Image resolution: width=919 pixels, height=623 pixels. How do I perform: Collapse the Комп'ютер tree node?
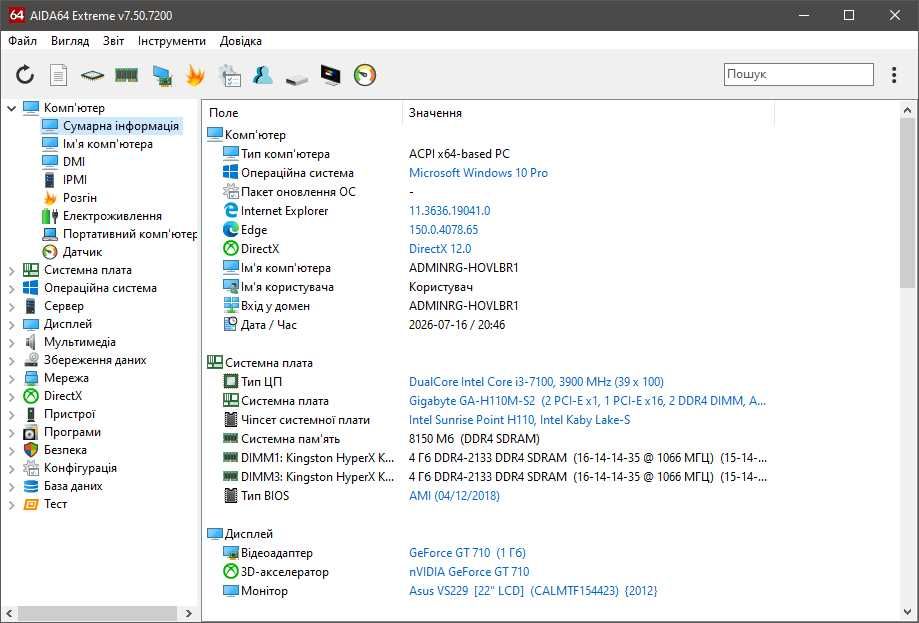(11, 108)
